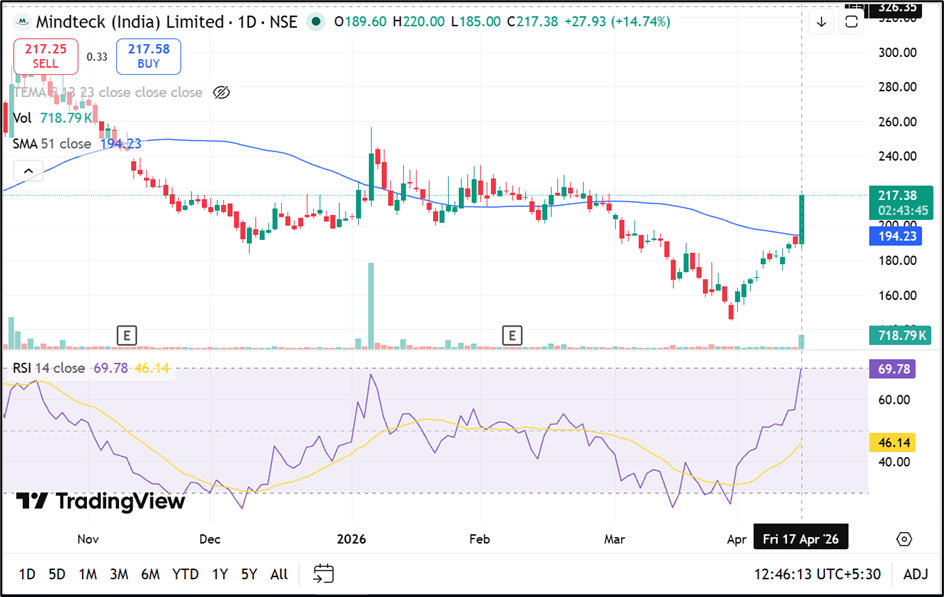The image size is (944, 597).
Task: Click the February earnings 'E' marker
Action: click(512, 334)
